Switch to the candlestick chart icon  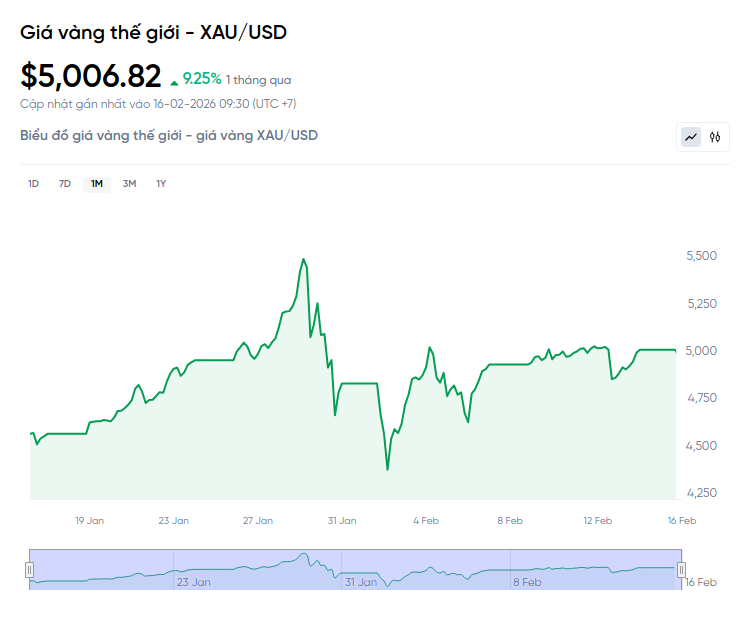pyautogui.click(x=715, y=137)
